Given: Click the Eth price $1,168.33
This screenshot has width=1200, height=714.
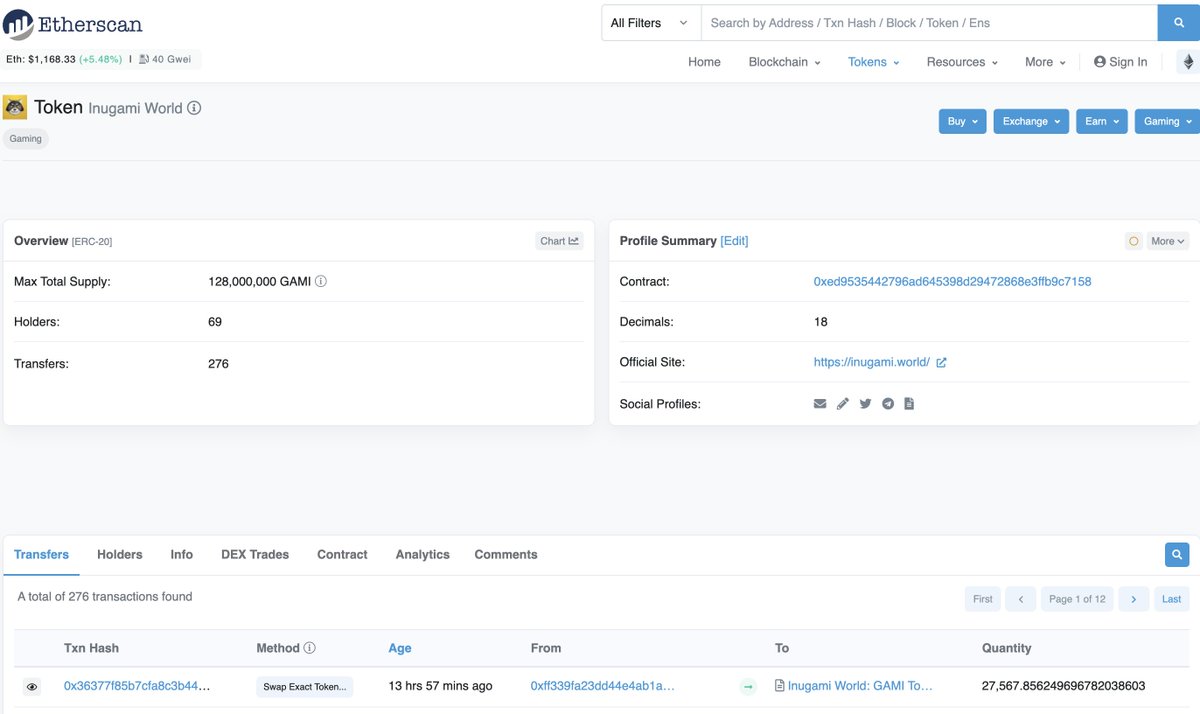Looking at the screenshot, I should coord(40,60).
